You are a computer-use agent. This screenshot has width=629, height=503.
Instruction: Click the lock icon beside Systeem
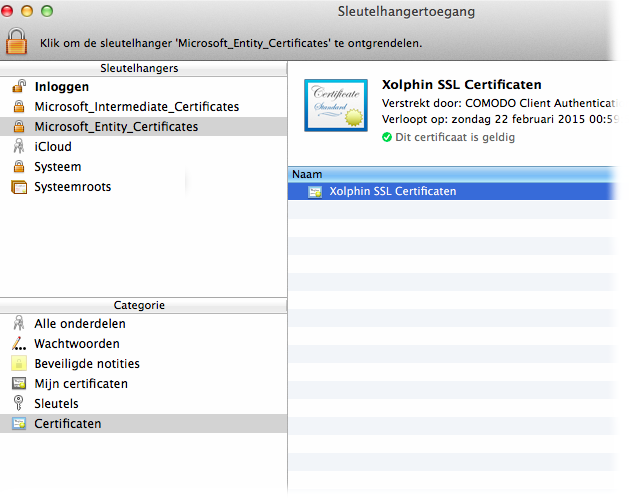click(19, 166)
